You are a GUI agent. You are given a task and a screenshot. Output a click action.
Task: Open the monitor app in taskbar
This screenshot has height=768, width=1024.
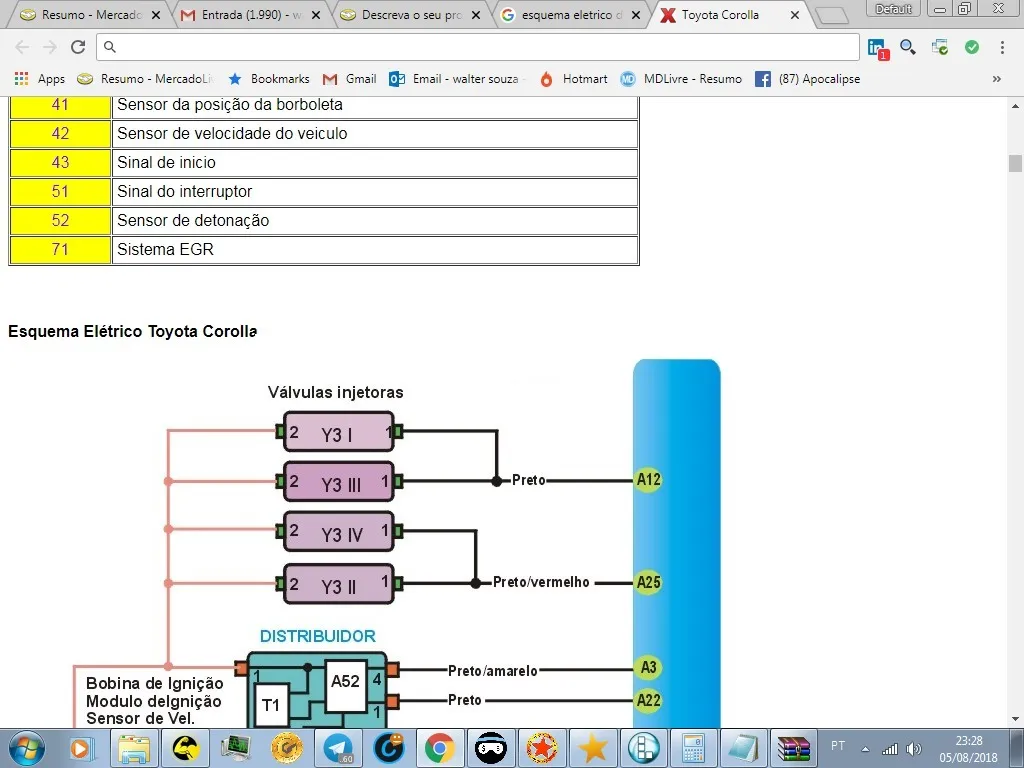[x=236, y=748]
